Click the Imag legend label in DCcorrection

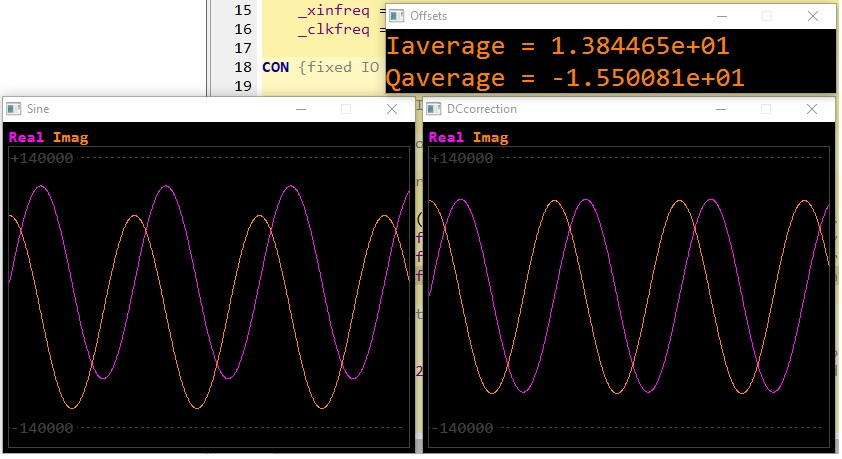[x=490, y=137]
